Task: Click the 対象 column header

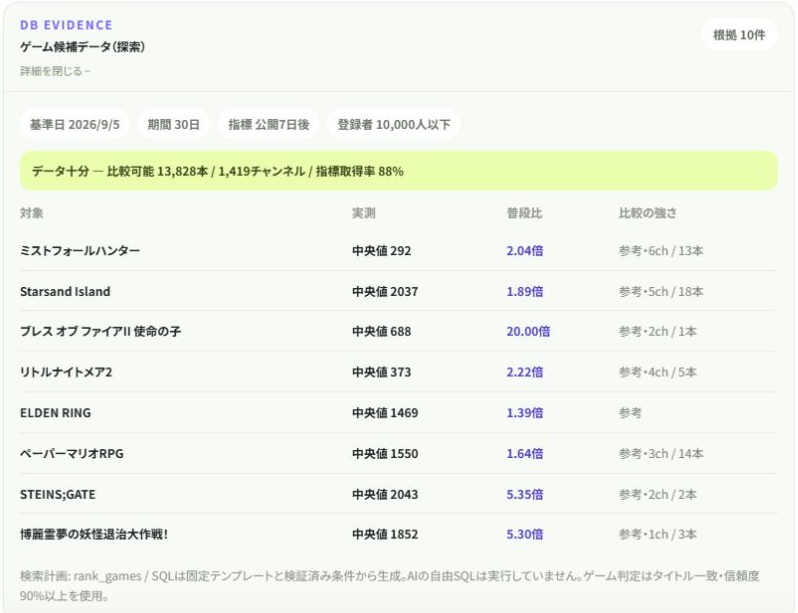Action: 32,213
